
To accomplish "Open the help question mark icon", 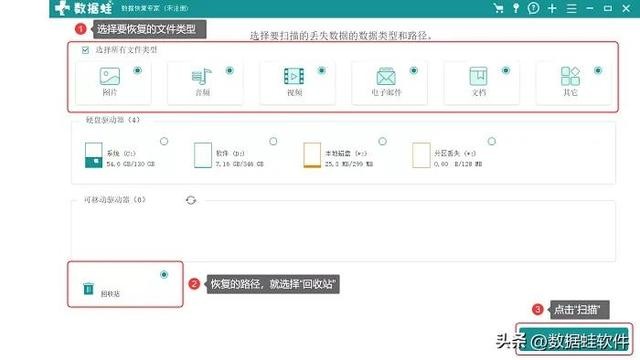I will (x=533, y=8).
